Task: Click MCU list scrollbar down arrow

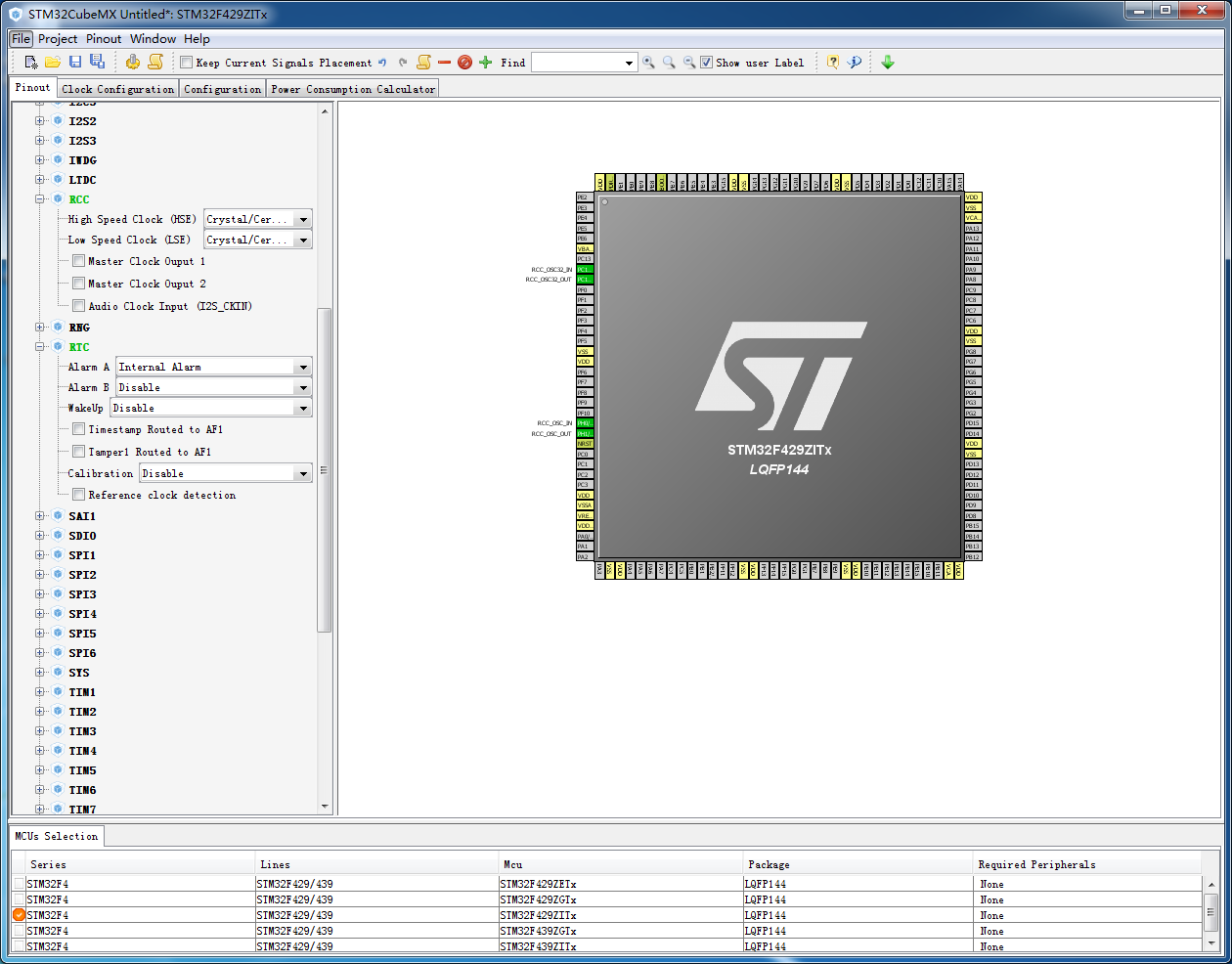Action: coord(1211,942)
